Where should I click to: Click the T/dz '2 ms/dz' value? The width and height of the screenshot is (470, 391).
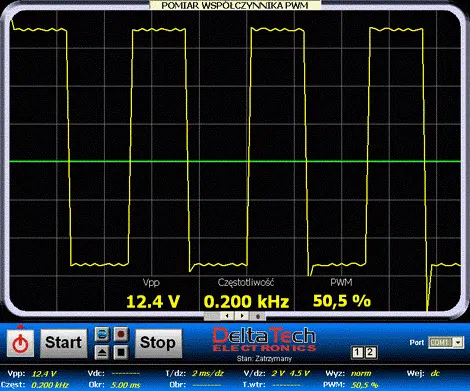tap(207, 373)
